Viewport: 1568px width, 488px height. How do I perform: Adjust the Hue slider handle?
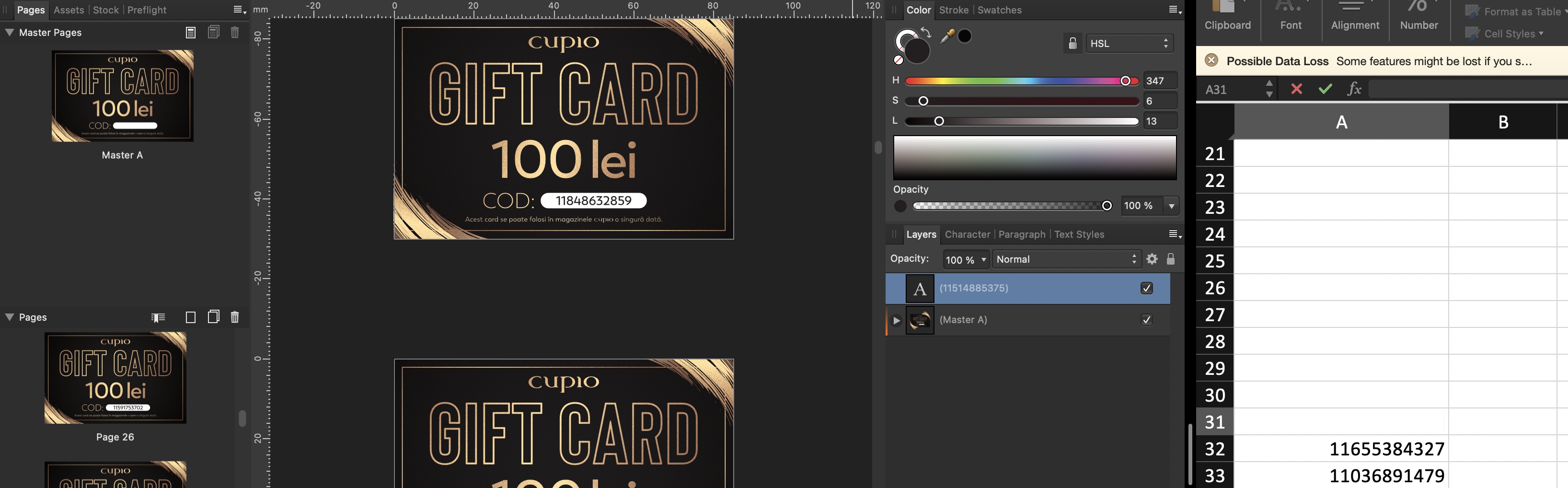pyautogui.click(x=1125, y=81)
